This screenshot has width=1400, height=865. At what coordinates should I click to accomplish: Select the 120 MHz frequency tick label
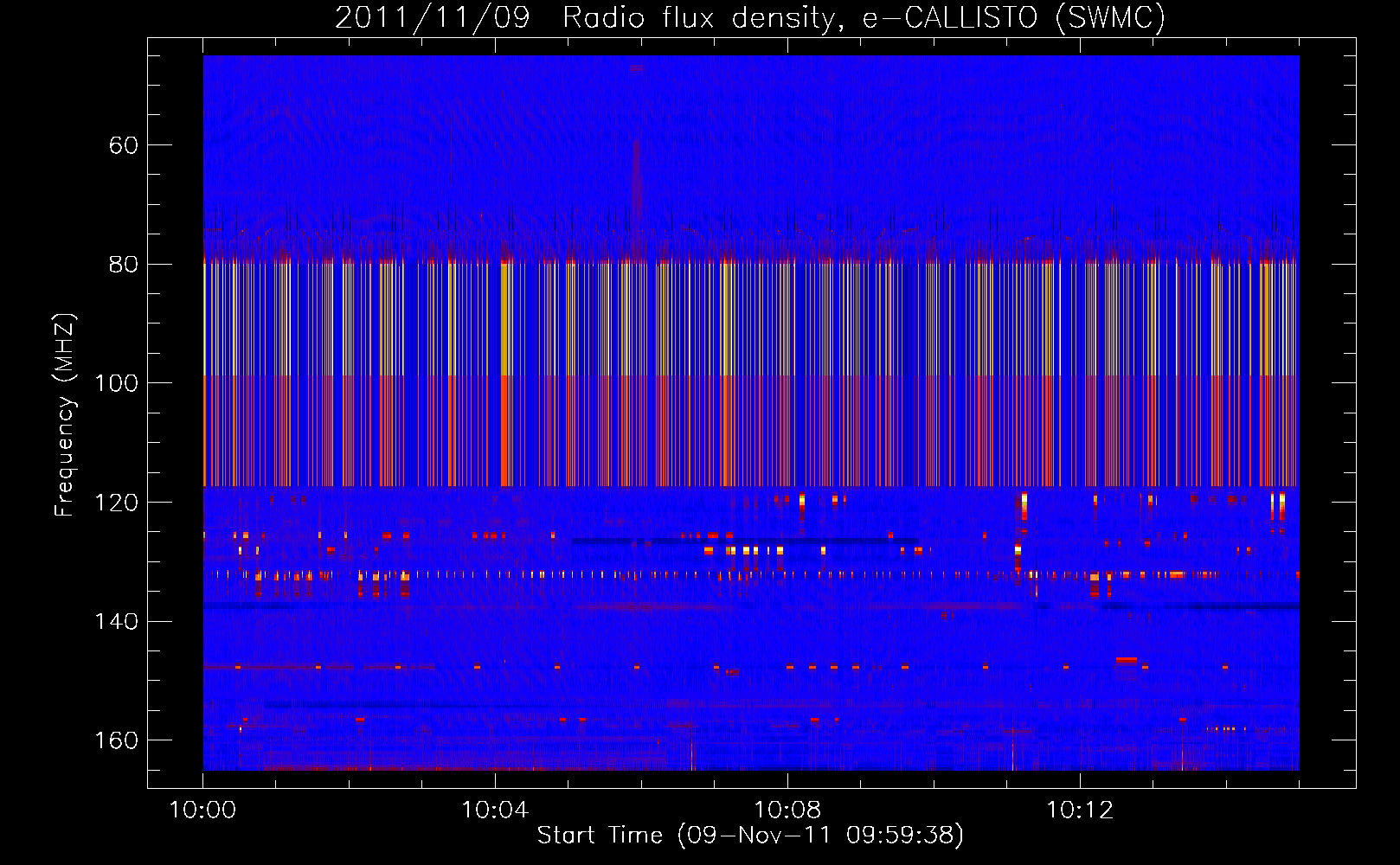(x=116, y=503)
